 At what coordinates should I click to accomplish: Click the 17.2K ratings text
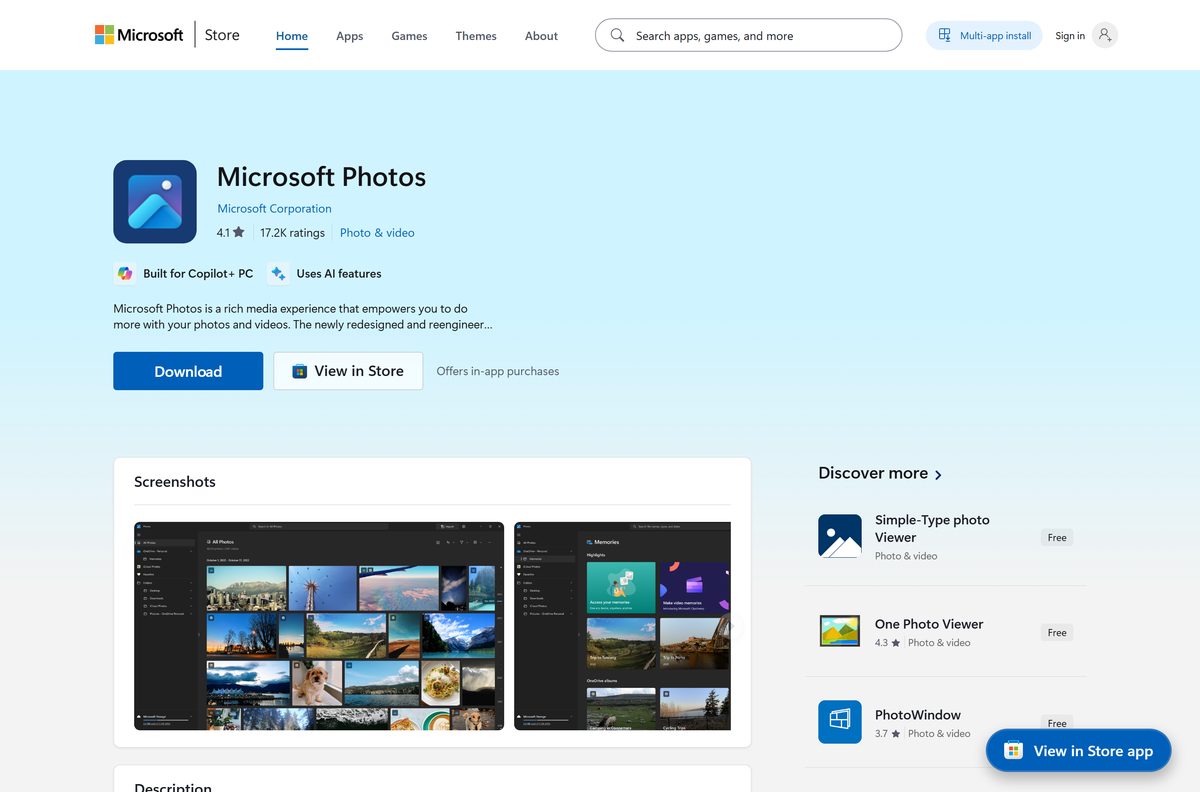click(292, 233)
